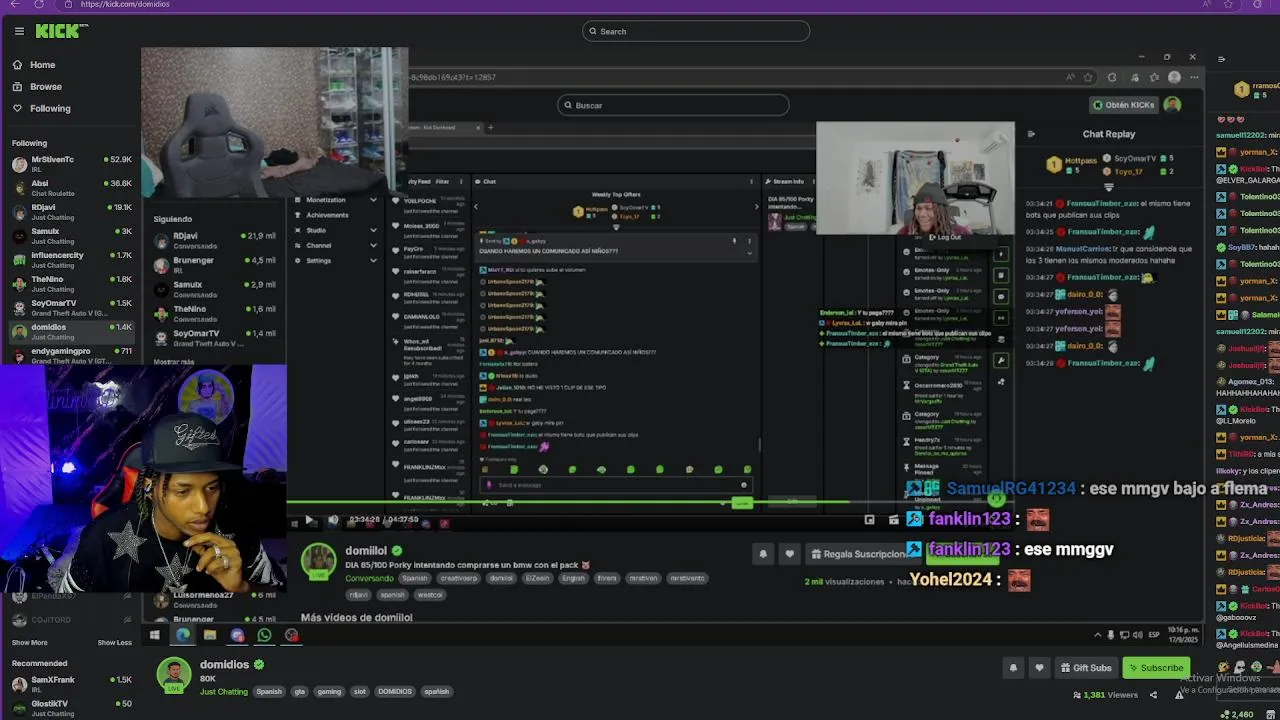The height and width of the screenshot is (720, 1280).
Task: Click File Explorer icon in streamed taskbar
Action: point(210,635)
